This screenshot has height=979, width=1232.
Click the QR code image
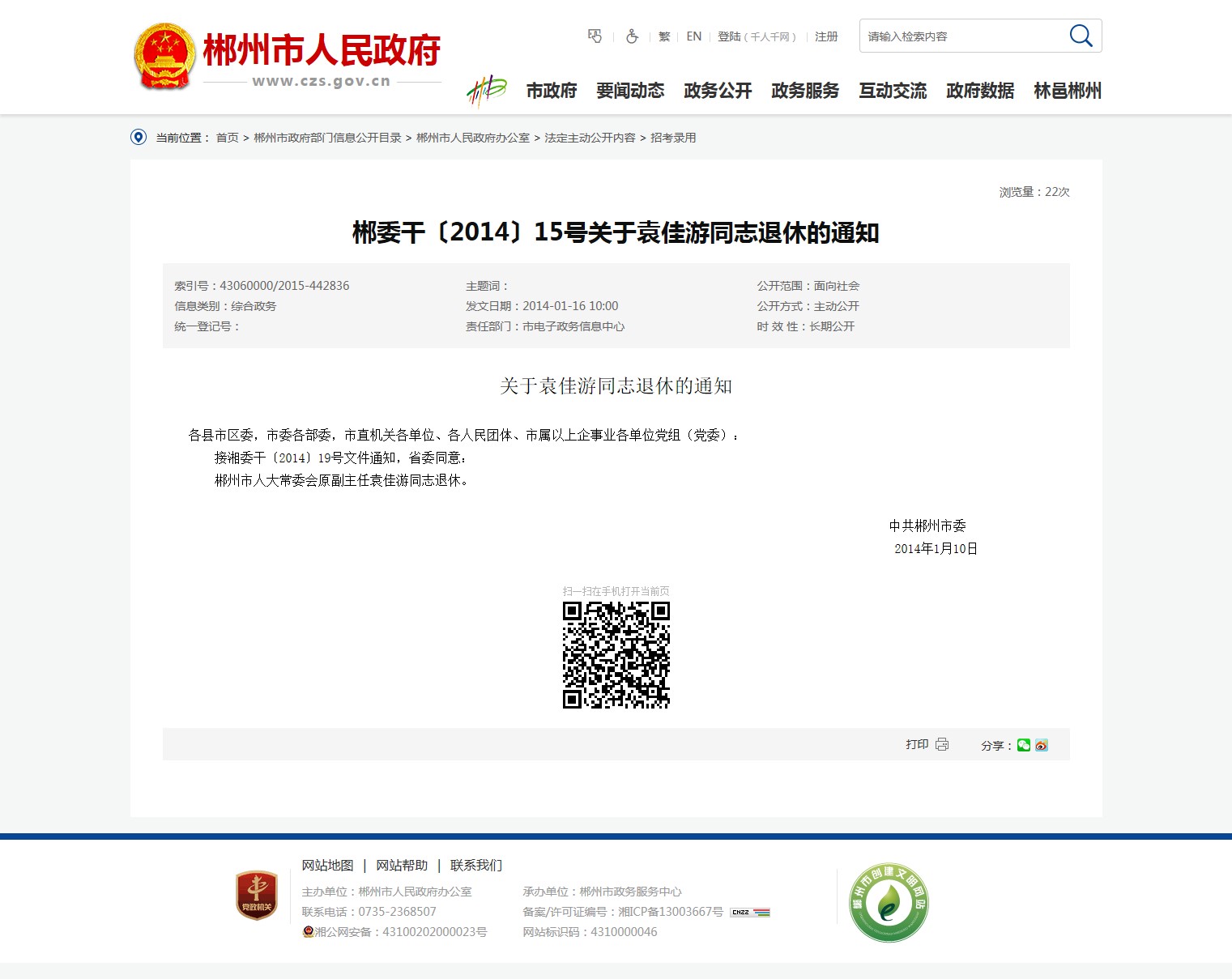click(x=616, y=654)
